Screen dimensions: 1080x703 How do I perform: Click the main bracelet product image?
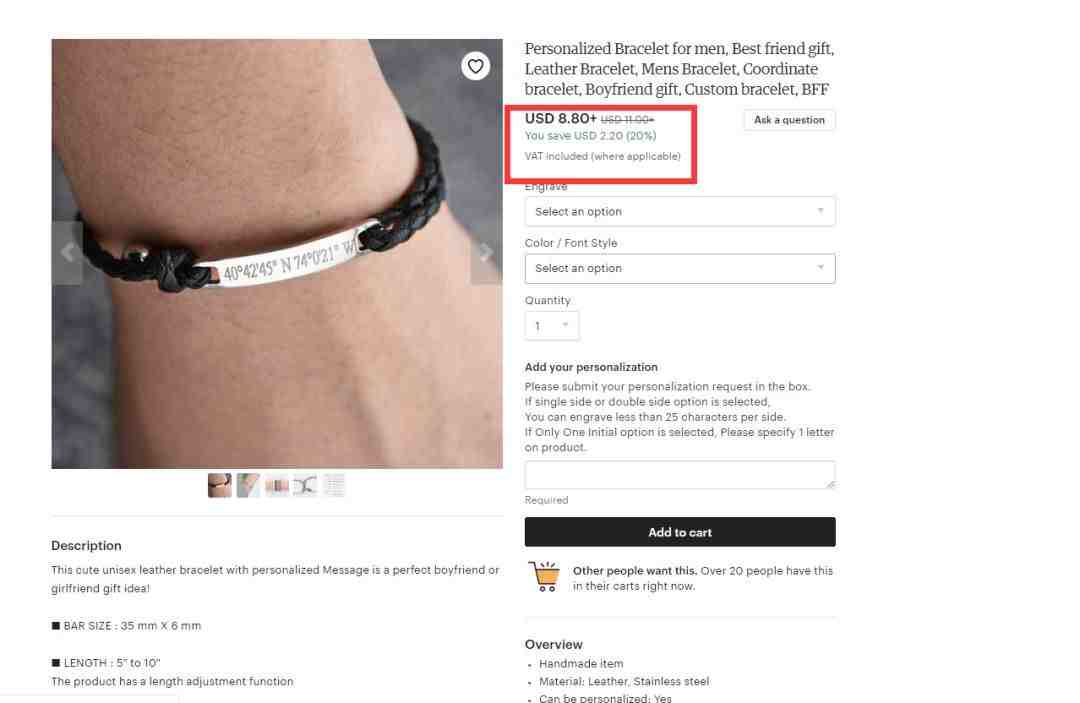(277, 253)
